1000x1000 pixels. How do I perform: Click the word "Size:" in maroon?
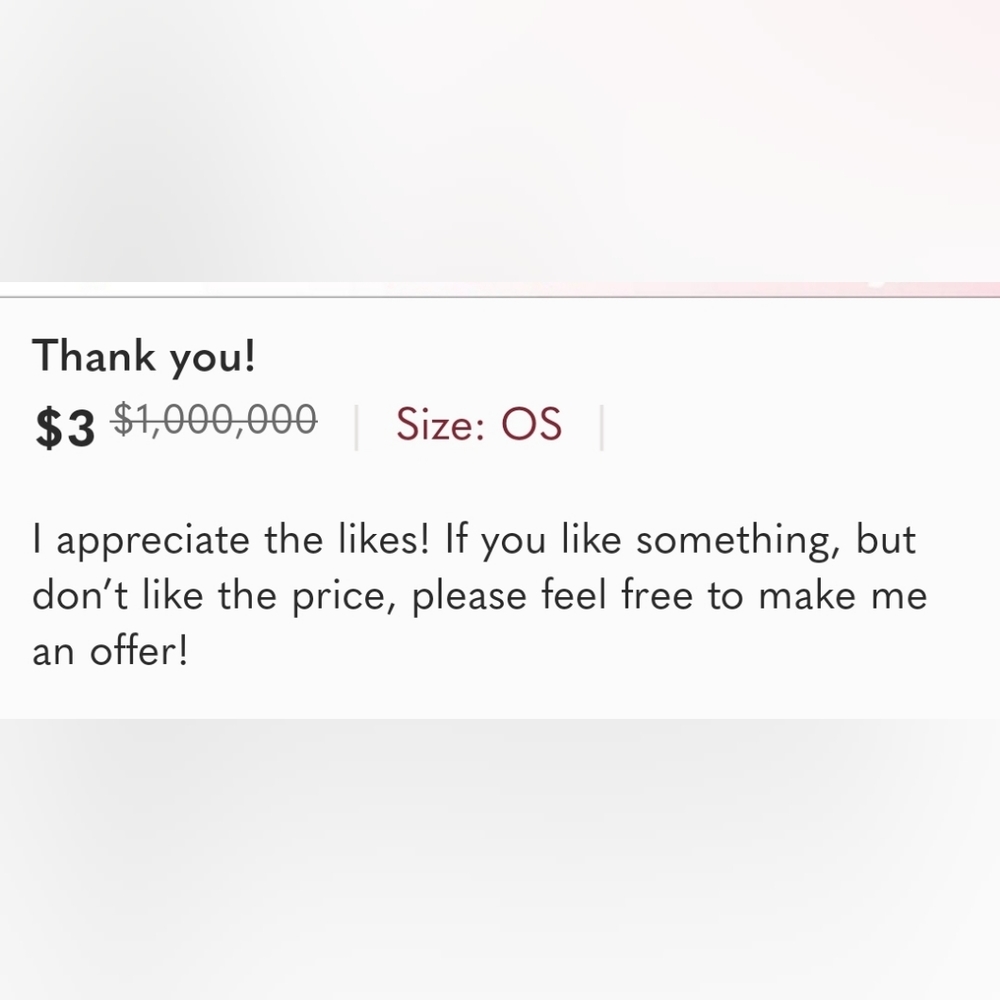441,424
